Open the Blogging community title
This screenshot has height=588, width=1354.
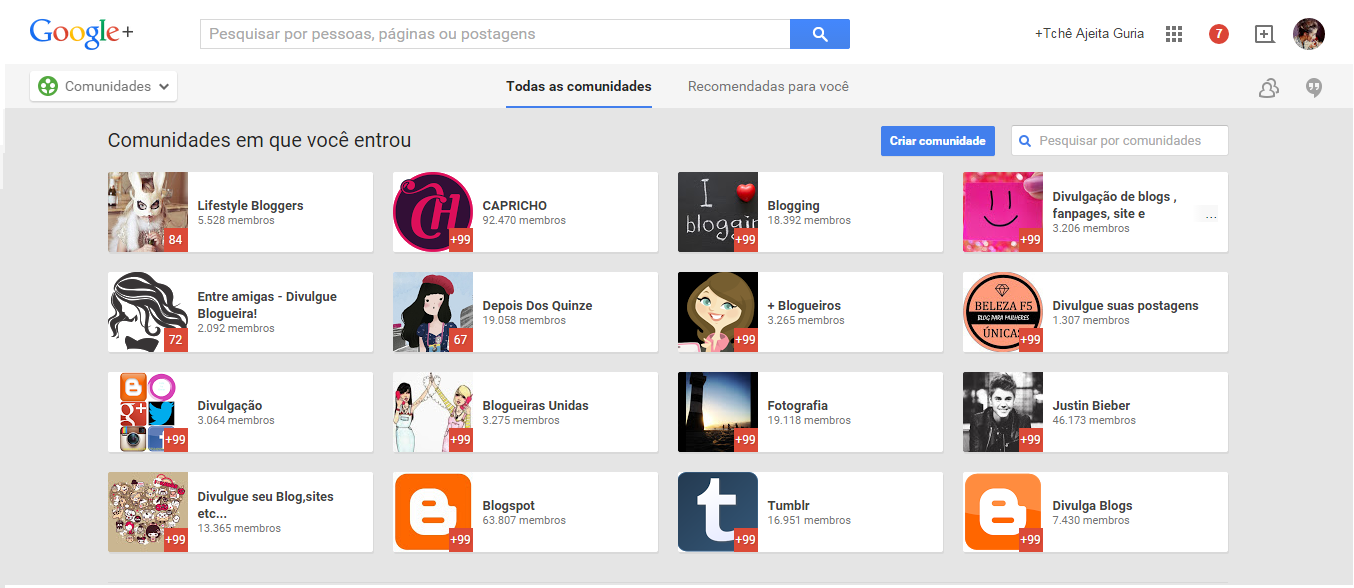793,205
